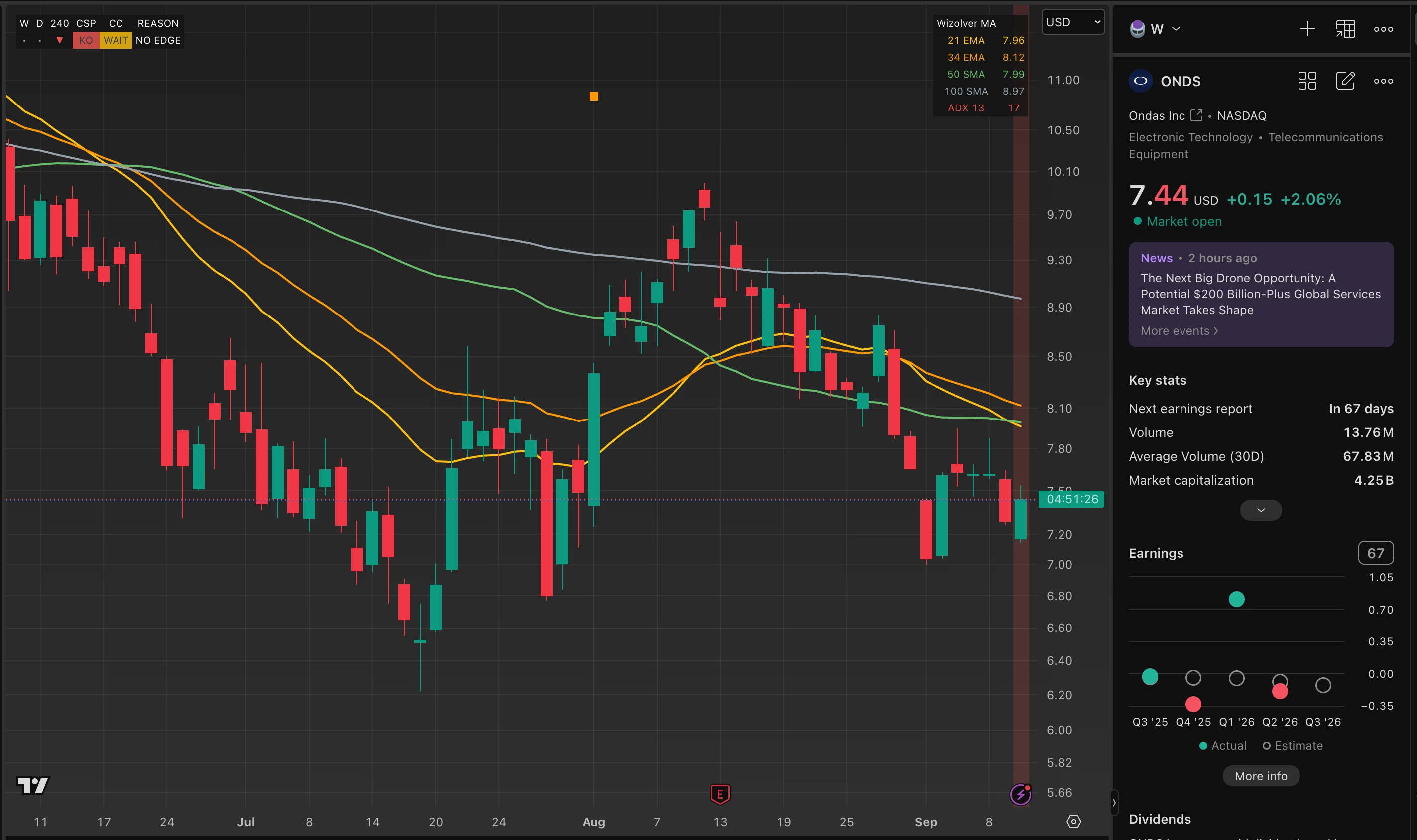Click the orange square marker on the chart
The width and height of the screenshot is (1417, 840).
tap(593, 96)
